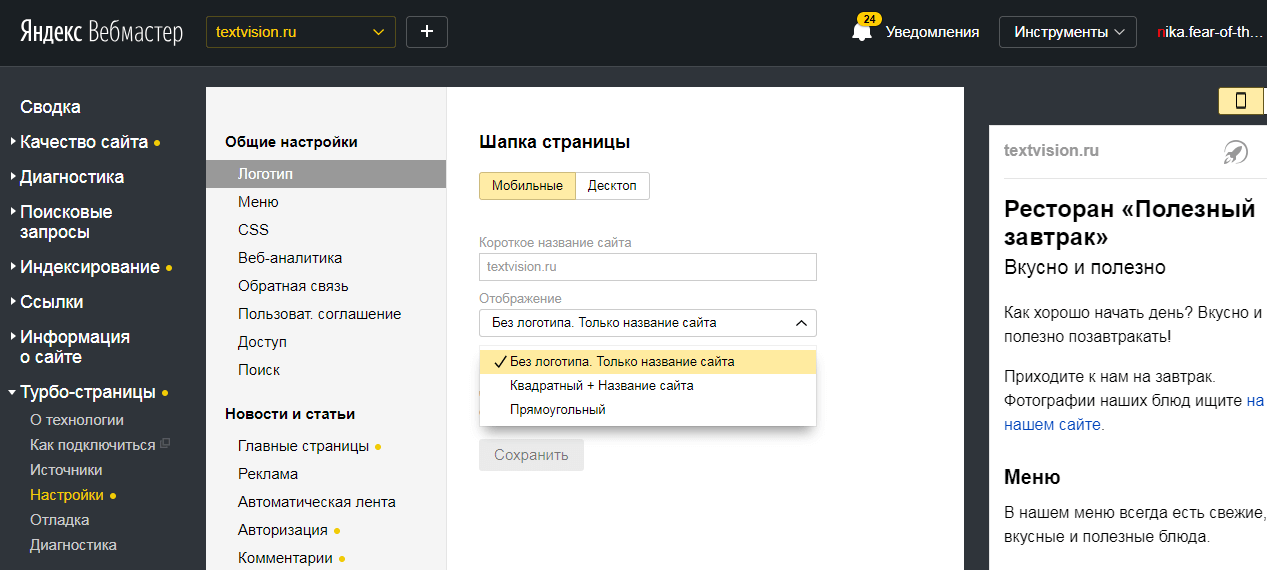
Task: Click the rocket icon in preview header
Action: point(1235,152)
